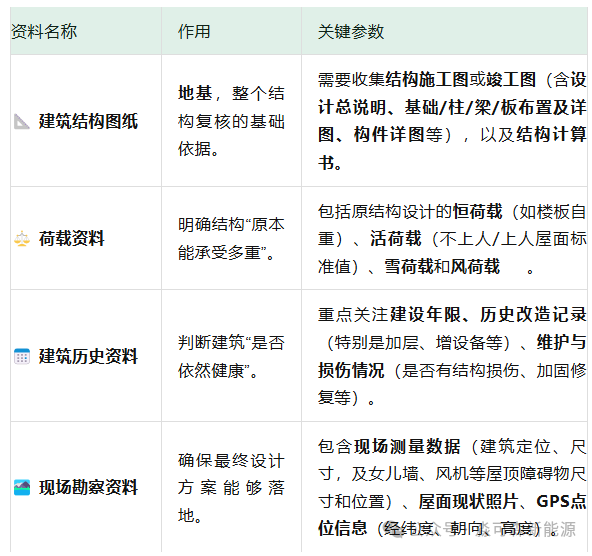Click the cell reading 明确结构"原本能承受多重"
The height and width of the screenshot is (556, 592).
click(x=231, y=239)
